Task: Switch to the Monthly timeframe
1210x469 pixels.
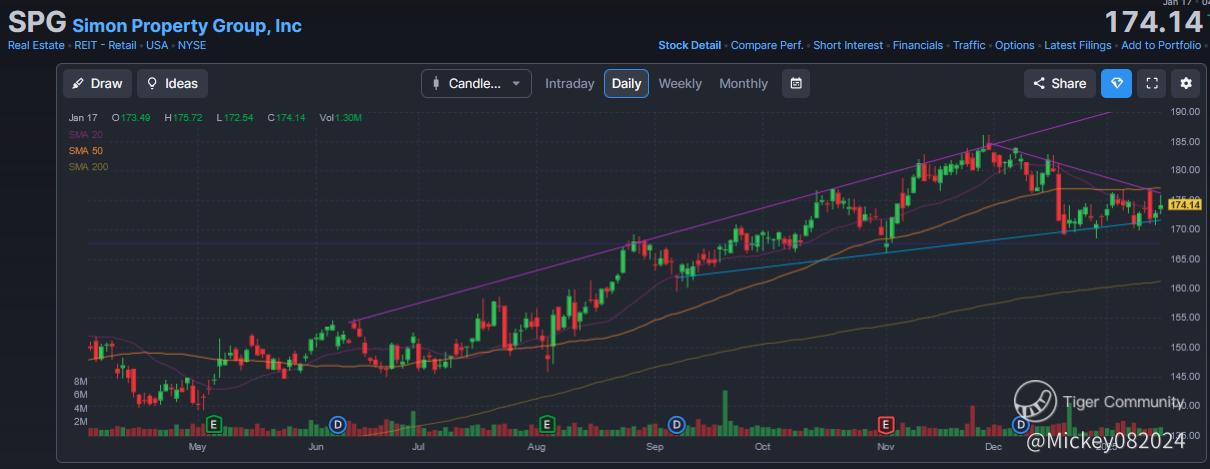Action: click(x=744, y=84)
